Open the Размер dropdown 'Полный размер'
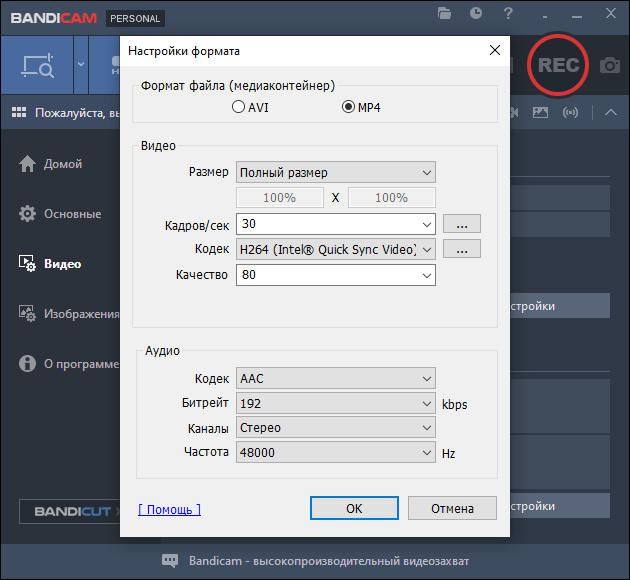Viewport: 630px width, 580px height. (336, 172)
